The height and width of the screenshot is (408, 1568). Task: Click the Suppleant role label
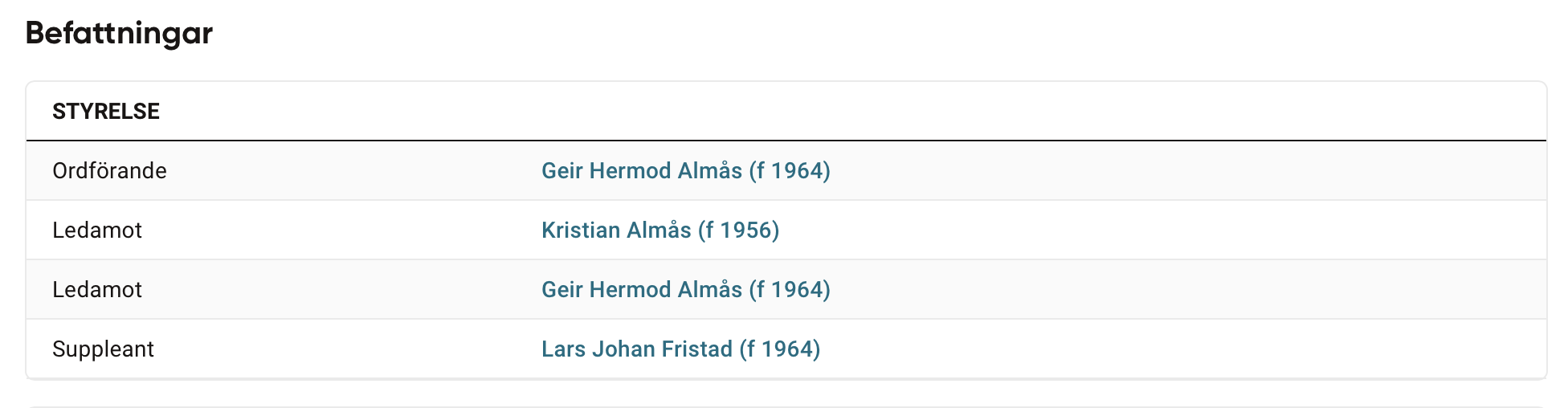point(103,349)
